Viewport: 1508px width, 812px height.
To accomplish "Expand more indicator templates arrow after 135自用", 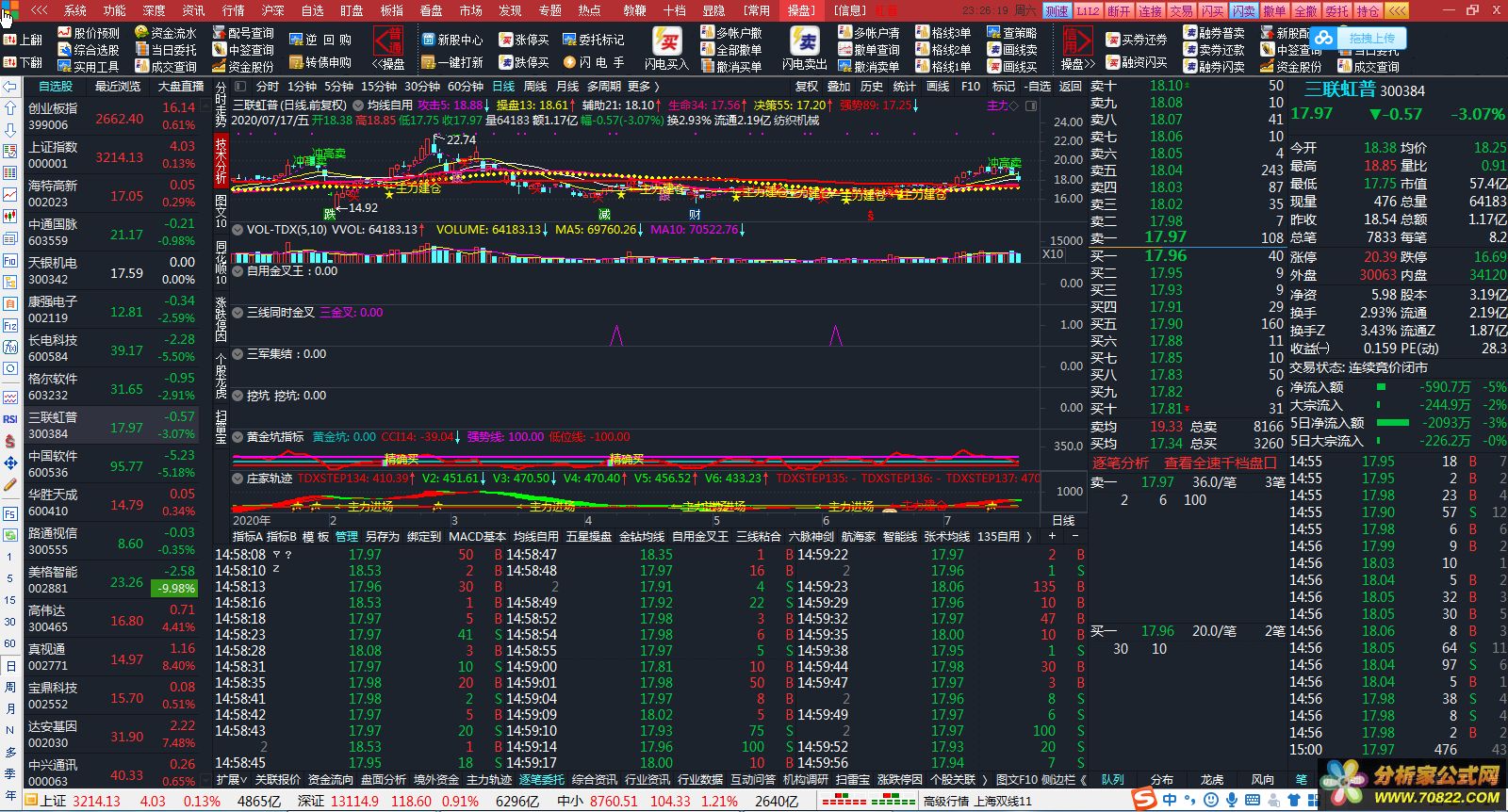I will (x=1029, y=536).
